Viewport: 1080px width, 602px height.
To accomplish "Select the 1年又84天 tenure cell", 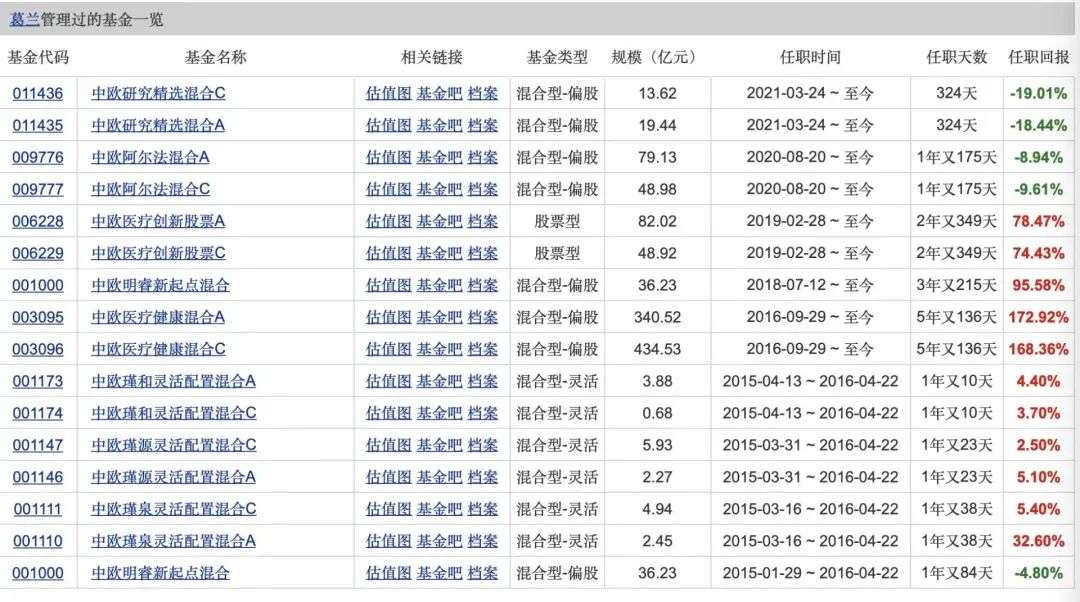I will coord(957,573).
